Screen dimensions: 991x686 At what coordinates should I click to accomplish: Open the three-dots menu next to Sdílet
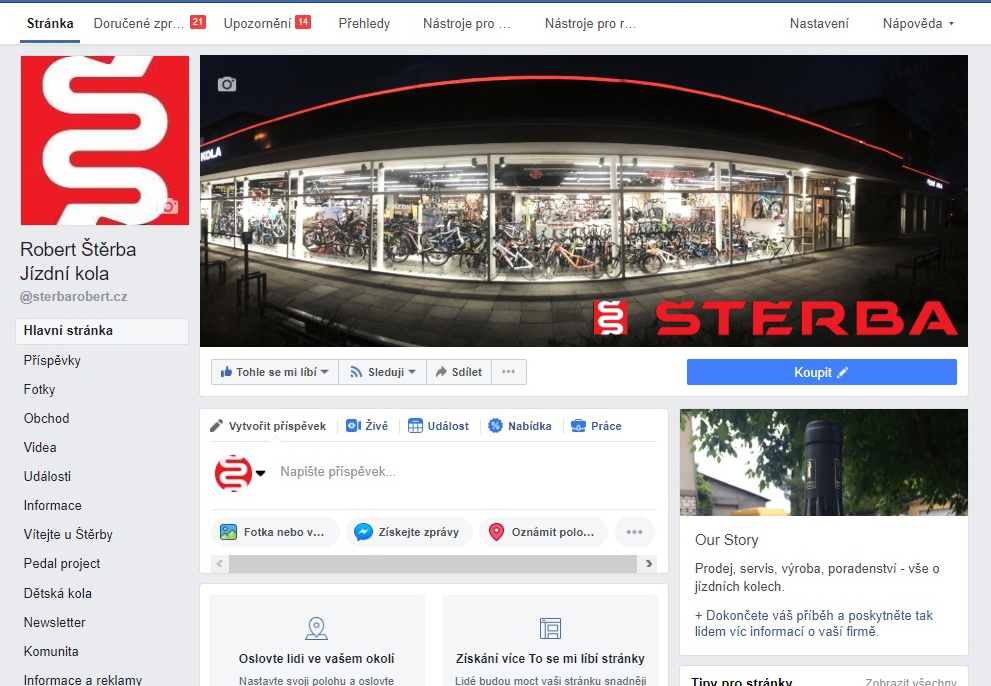point(509,372)
